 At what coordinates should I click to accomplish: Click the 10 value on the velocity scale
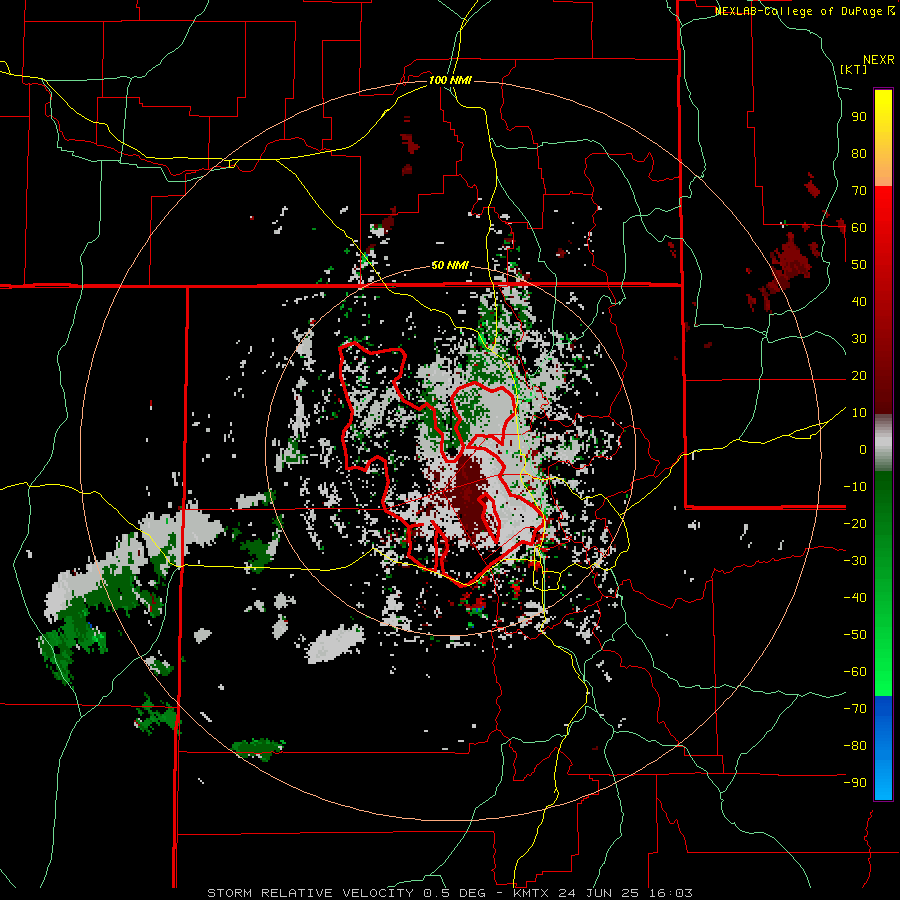pyautogui.click(x=859, y=413)
